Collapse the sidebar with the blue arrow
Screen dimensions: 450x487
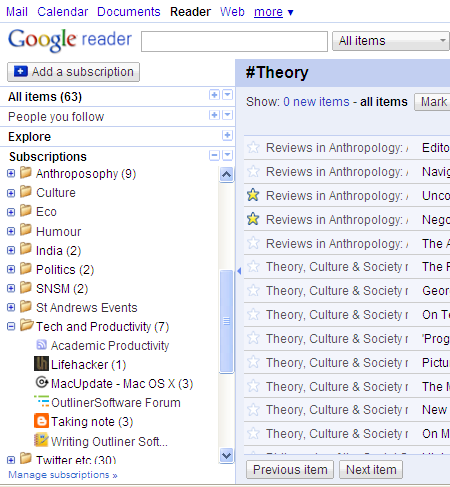[x=239, y=271]
